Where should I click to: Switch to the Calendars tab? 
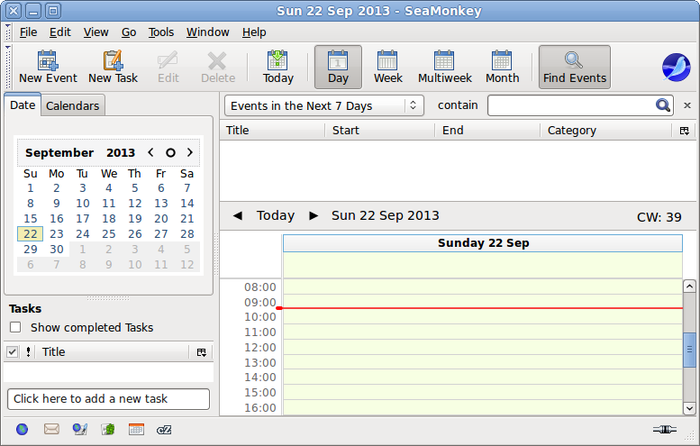point(72,106)
